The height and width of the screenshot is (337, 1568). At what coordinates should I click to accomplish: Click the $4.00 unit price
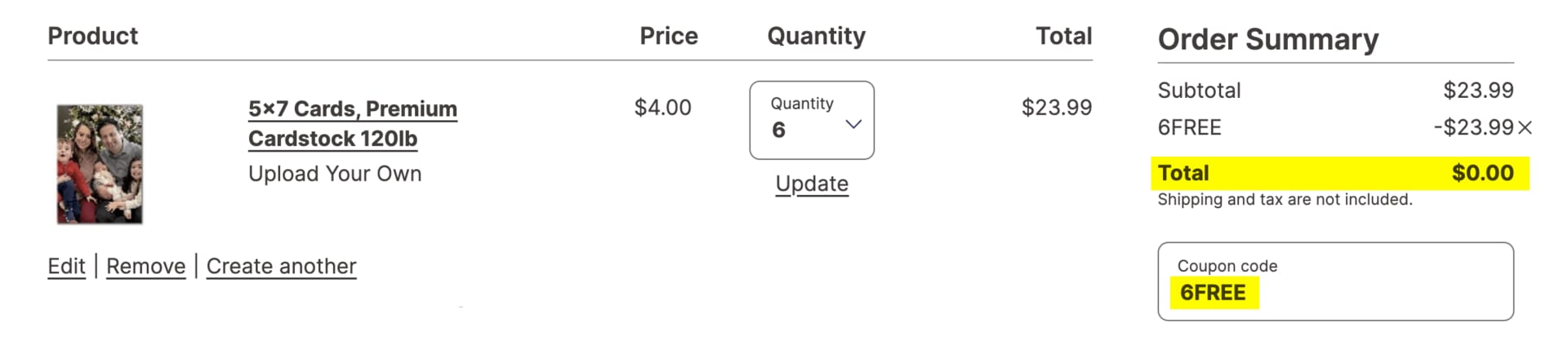[662, 108]
